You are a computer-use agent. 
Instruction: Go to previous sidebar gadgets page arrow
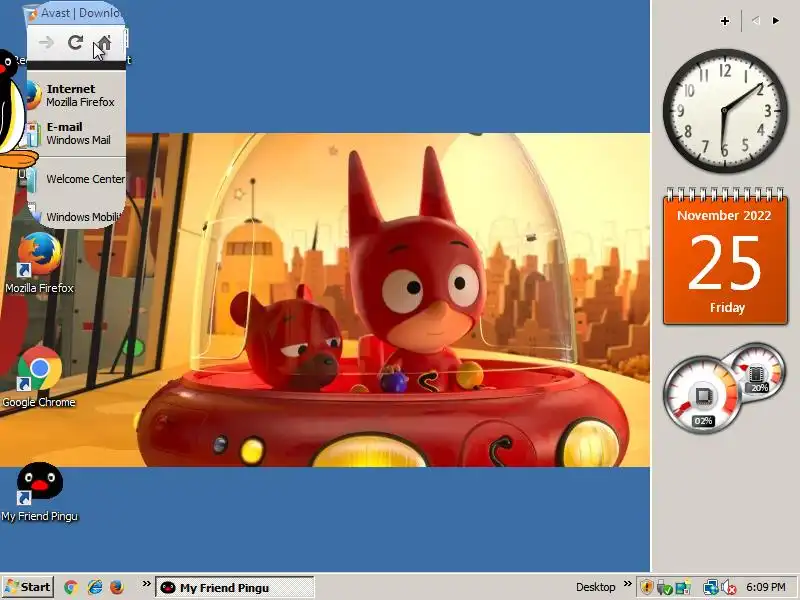(756, 20)
